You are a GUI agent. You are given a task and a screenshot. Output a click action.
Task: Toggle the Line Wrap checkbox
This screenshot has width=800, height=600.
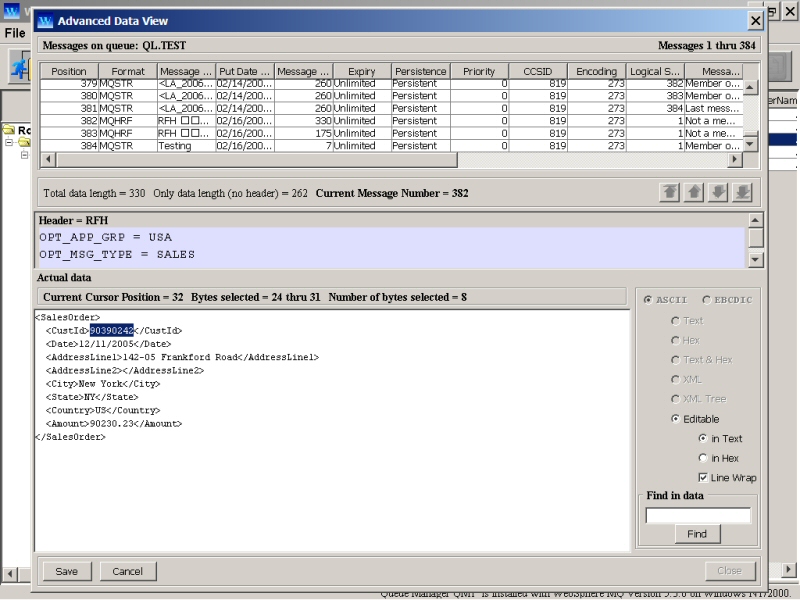(x=703, y=478)
